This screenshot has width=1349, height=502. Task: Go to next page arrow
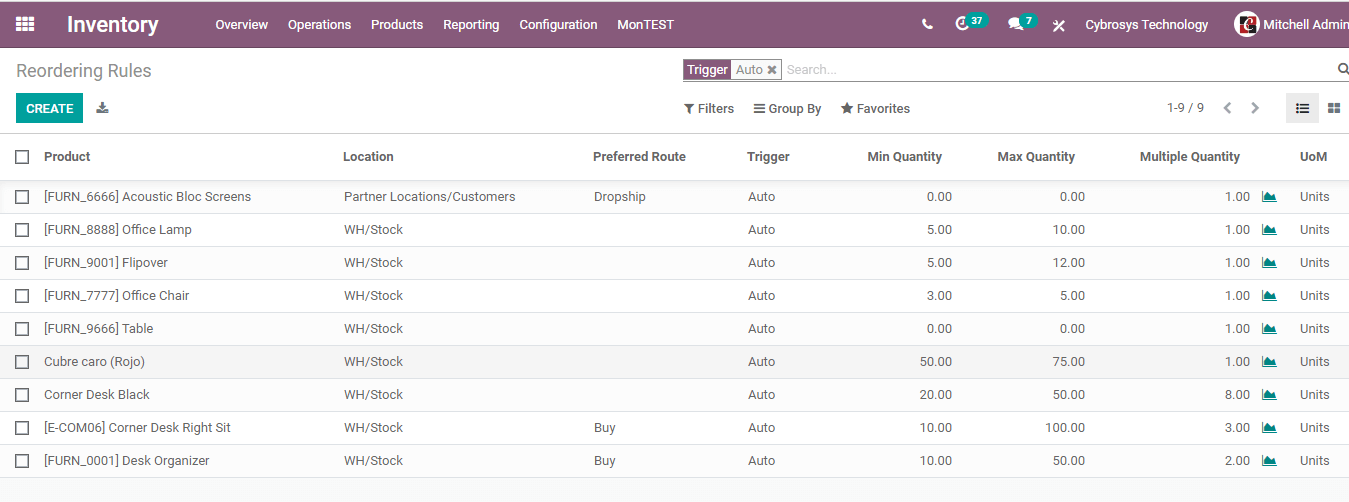click(x=1255, y=108)
